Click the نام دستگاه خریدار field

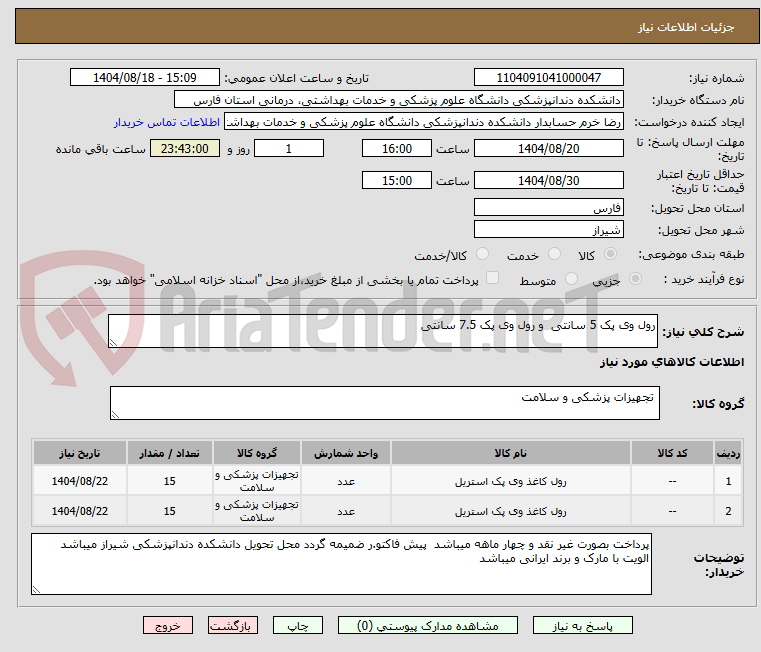(x=398, y=100)
